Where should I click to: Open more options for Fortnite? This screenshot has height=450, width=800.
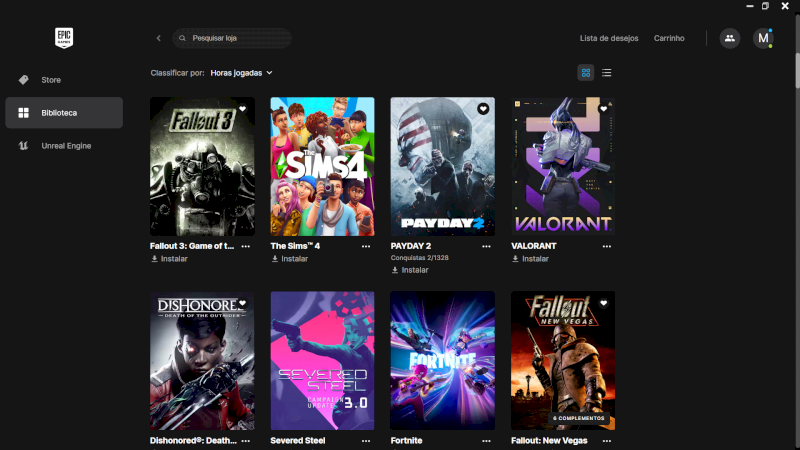coord(486,441)
